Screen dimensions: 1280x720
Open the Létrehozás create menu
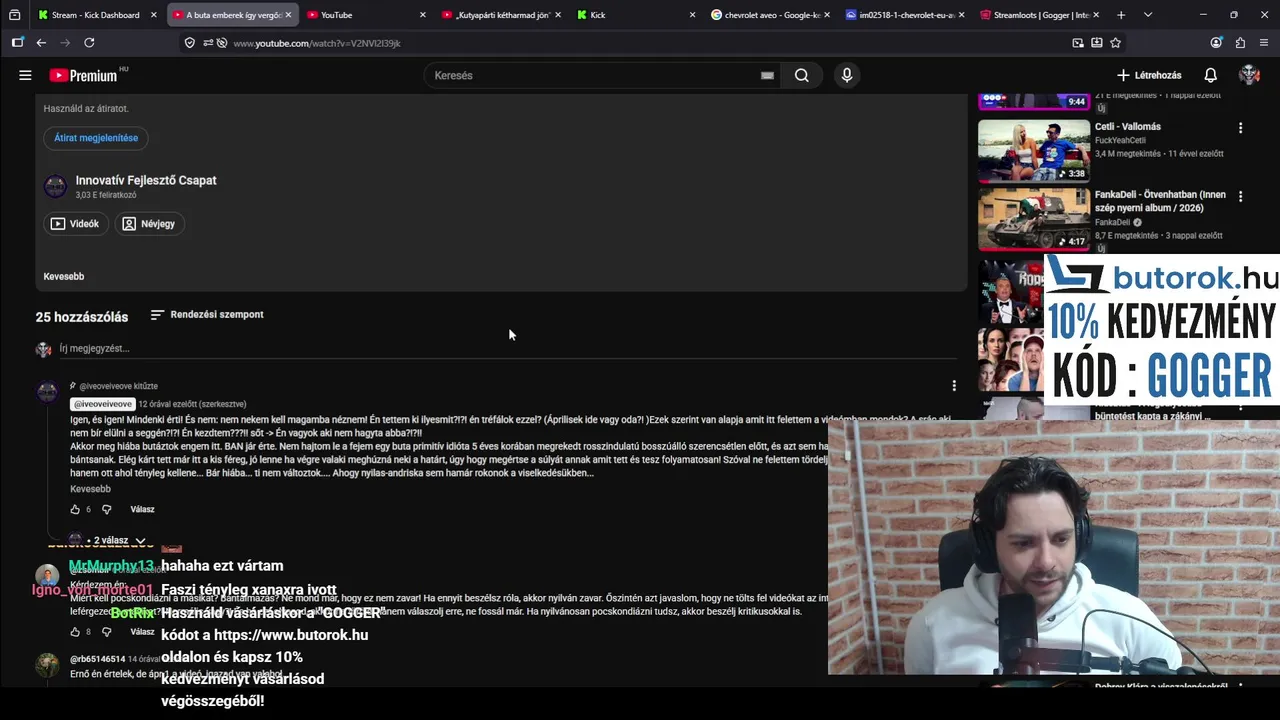[x=1149, y=75]
